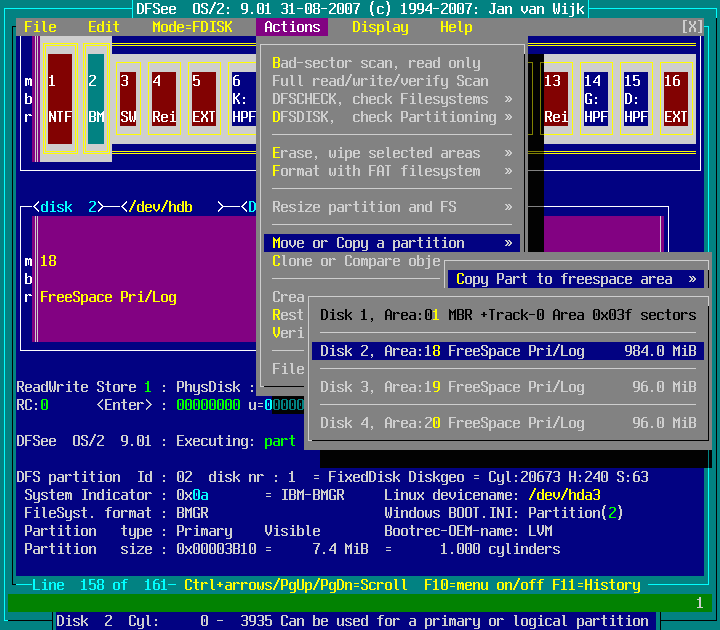
Task: Choose Copy Part to freespace area
Action: click(576, 279)
